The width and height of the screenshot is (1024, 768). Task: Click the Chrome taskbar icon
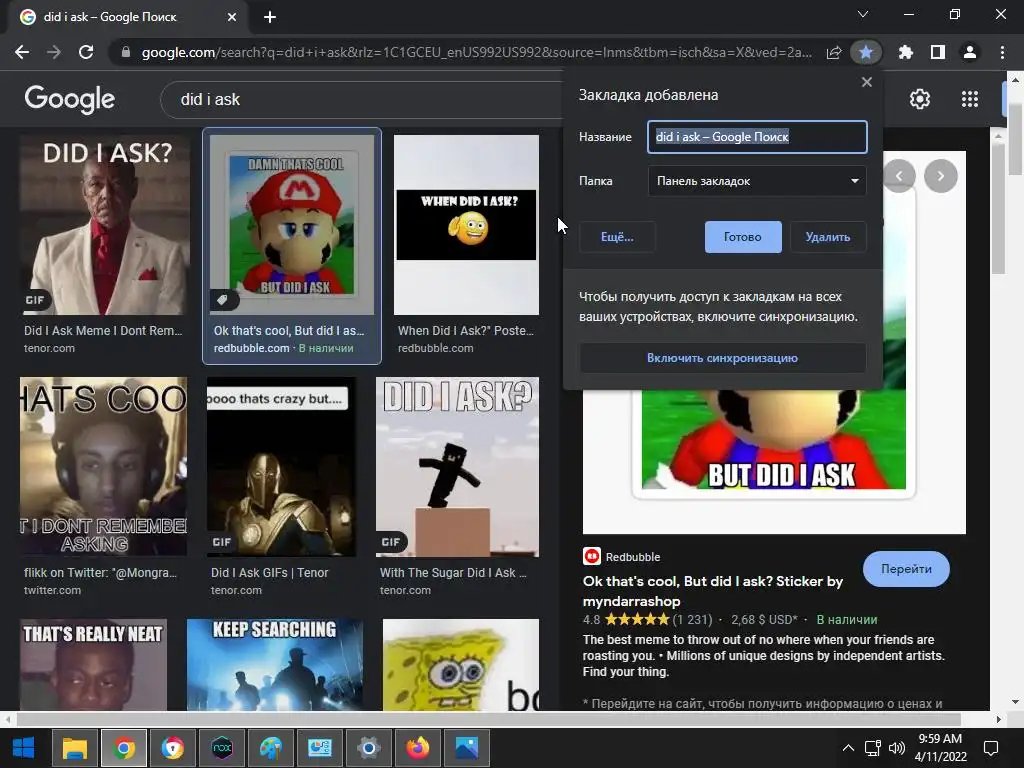coord(123,748)
